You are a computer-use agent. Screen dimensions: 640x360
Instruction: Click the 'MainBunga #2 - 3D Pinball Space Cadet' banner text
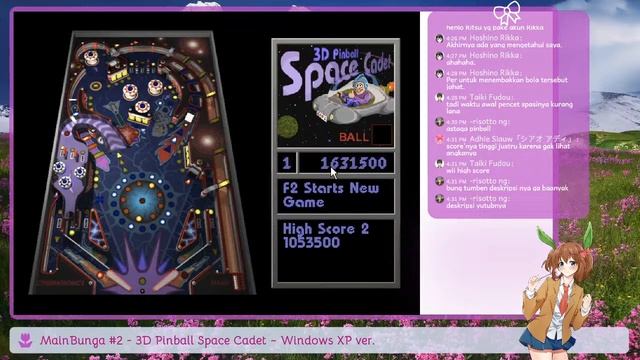207,340
